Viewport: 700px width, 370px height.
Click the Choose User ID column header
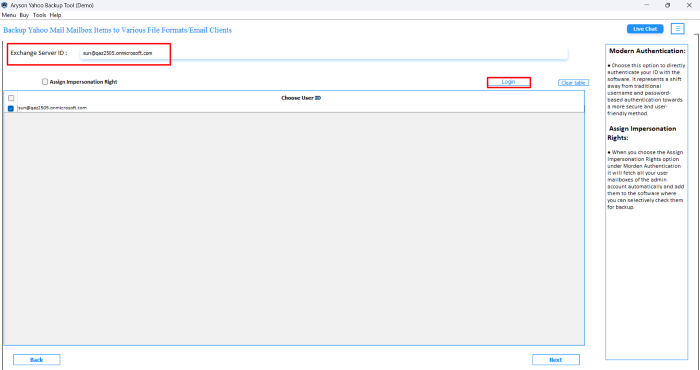pyautogui.click(x=301, y=98)
